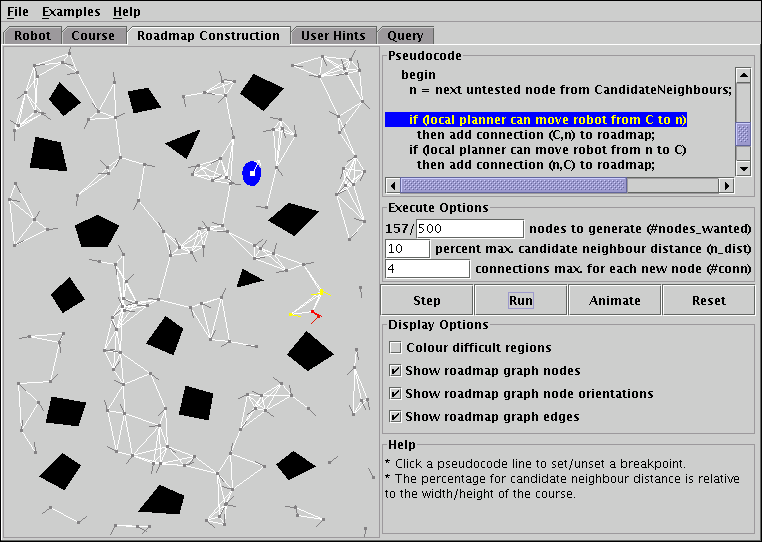The width and height of the screenshot is (762, 542).
Task: Click pseudocode scroll down arrow
Action: (744, 168)
